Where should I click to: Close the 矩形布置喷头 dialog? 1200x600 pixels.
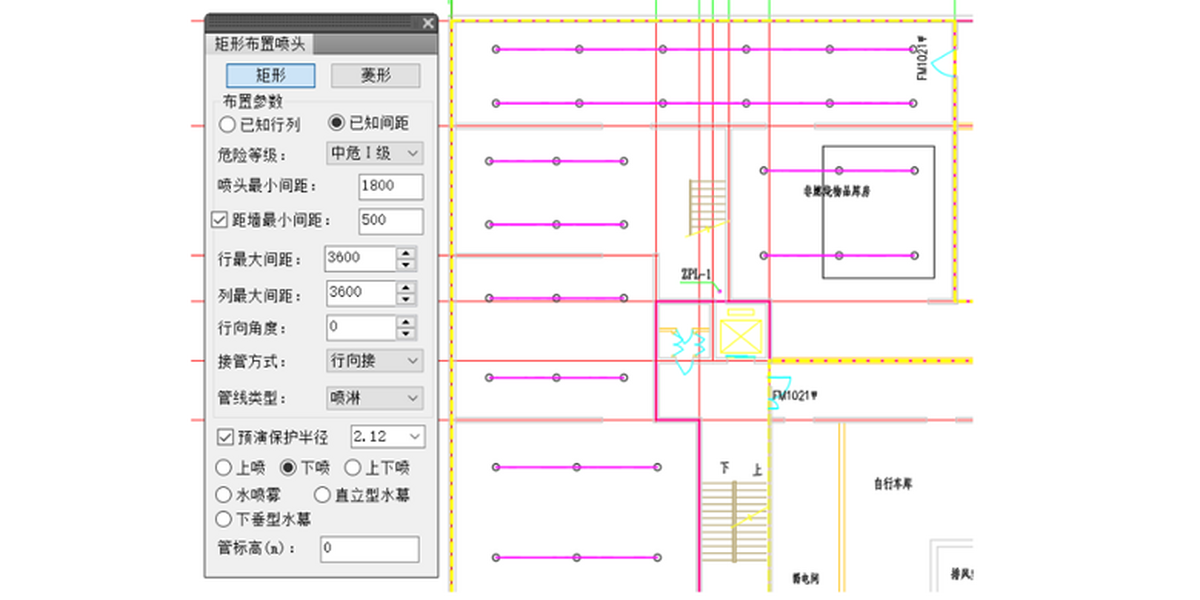428,23
